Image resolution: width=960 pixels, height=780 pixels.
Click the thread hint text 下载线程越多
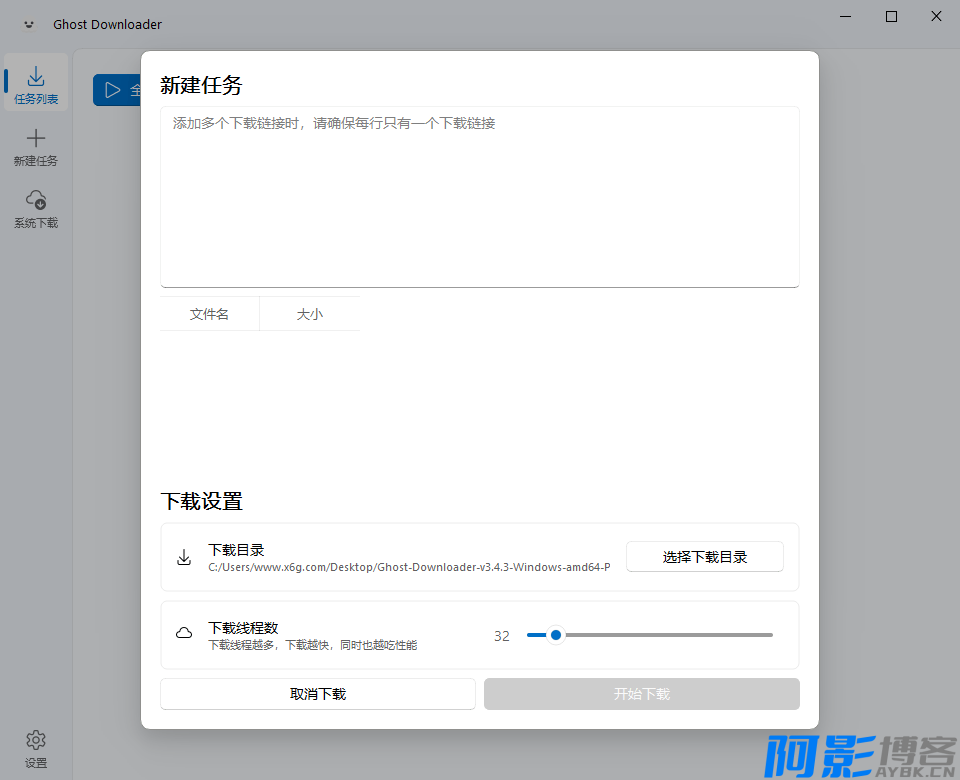[312, 645]
